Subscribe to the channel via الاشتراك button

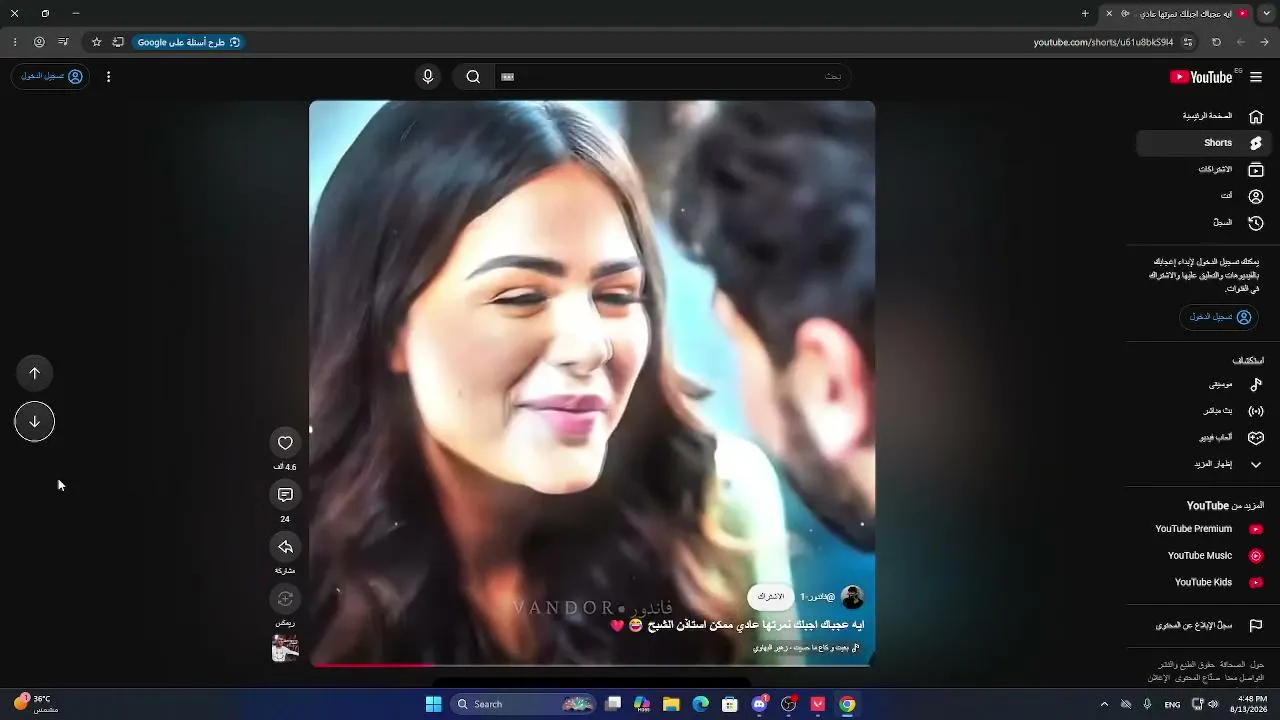pos(770,597)
